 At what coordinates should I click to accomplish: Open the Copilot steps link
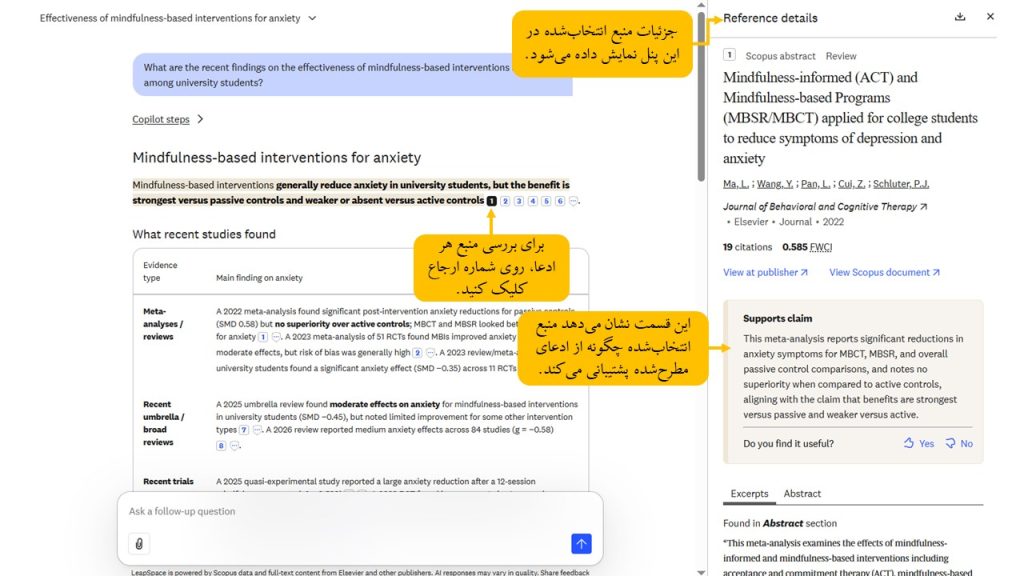(161, 119)
